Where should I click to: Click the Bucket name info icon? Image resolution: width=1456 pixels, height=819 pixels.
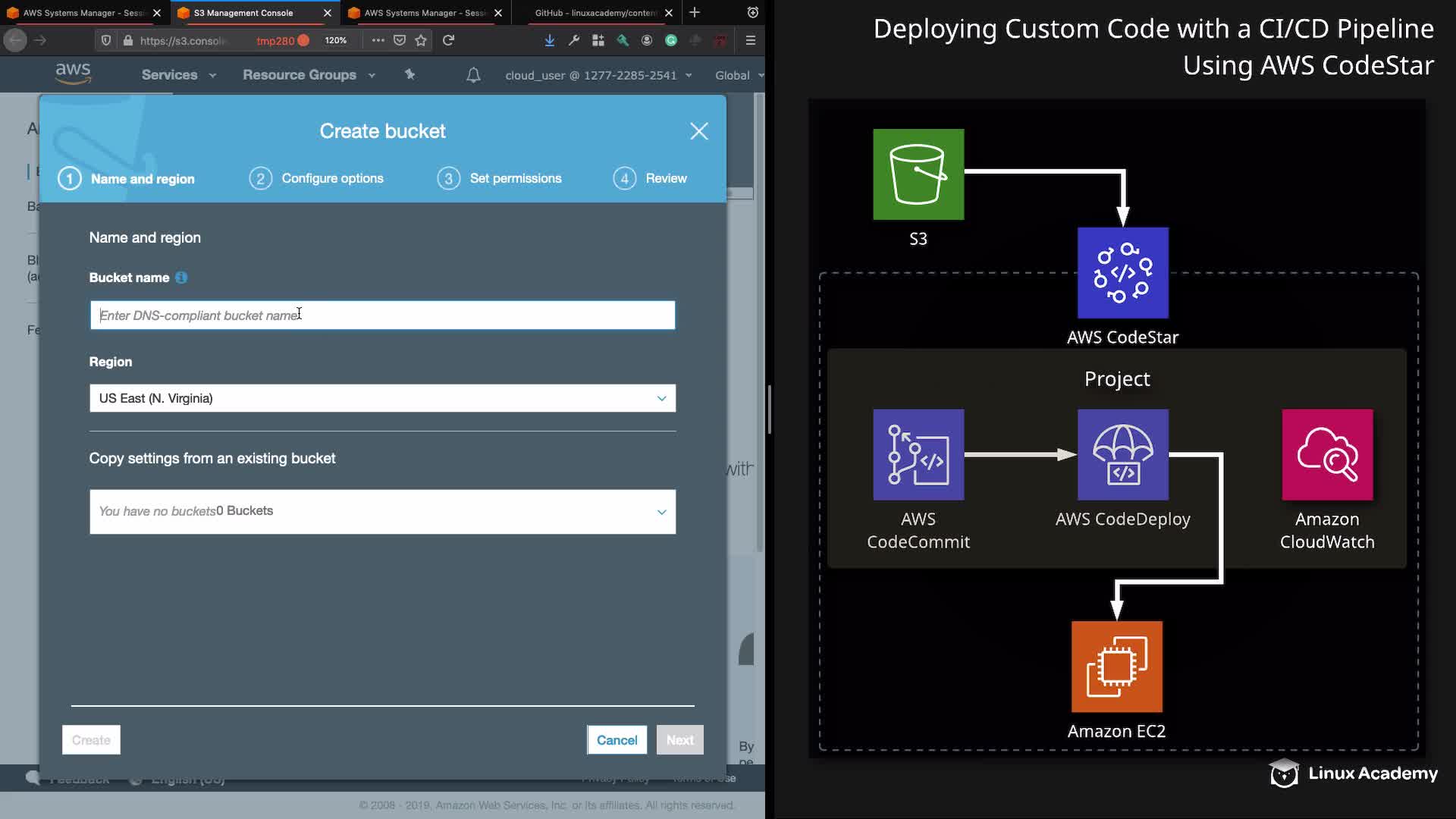click(x=181, y=278)
